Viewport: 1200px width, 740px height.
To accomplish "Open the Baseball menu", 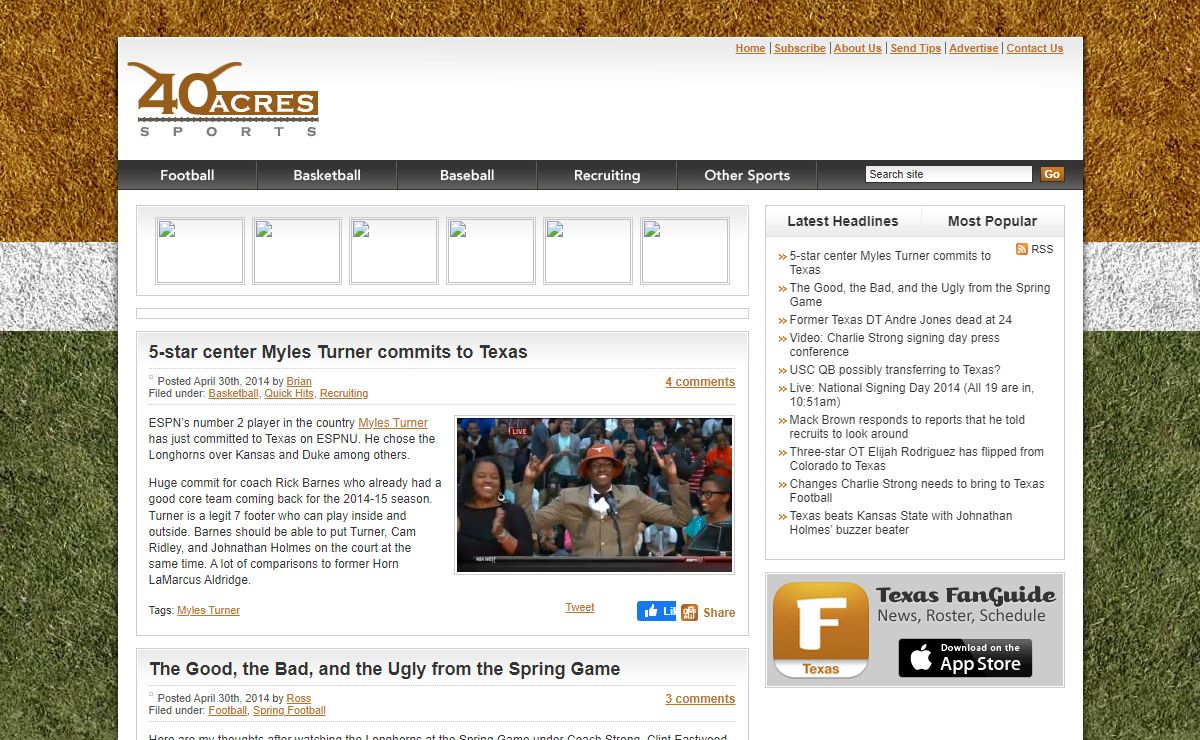I will click(x=467, y=175).
